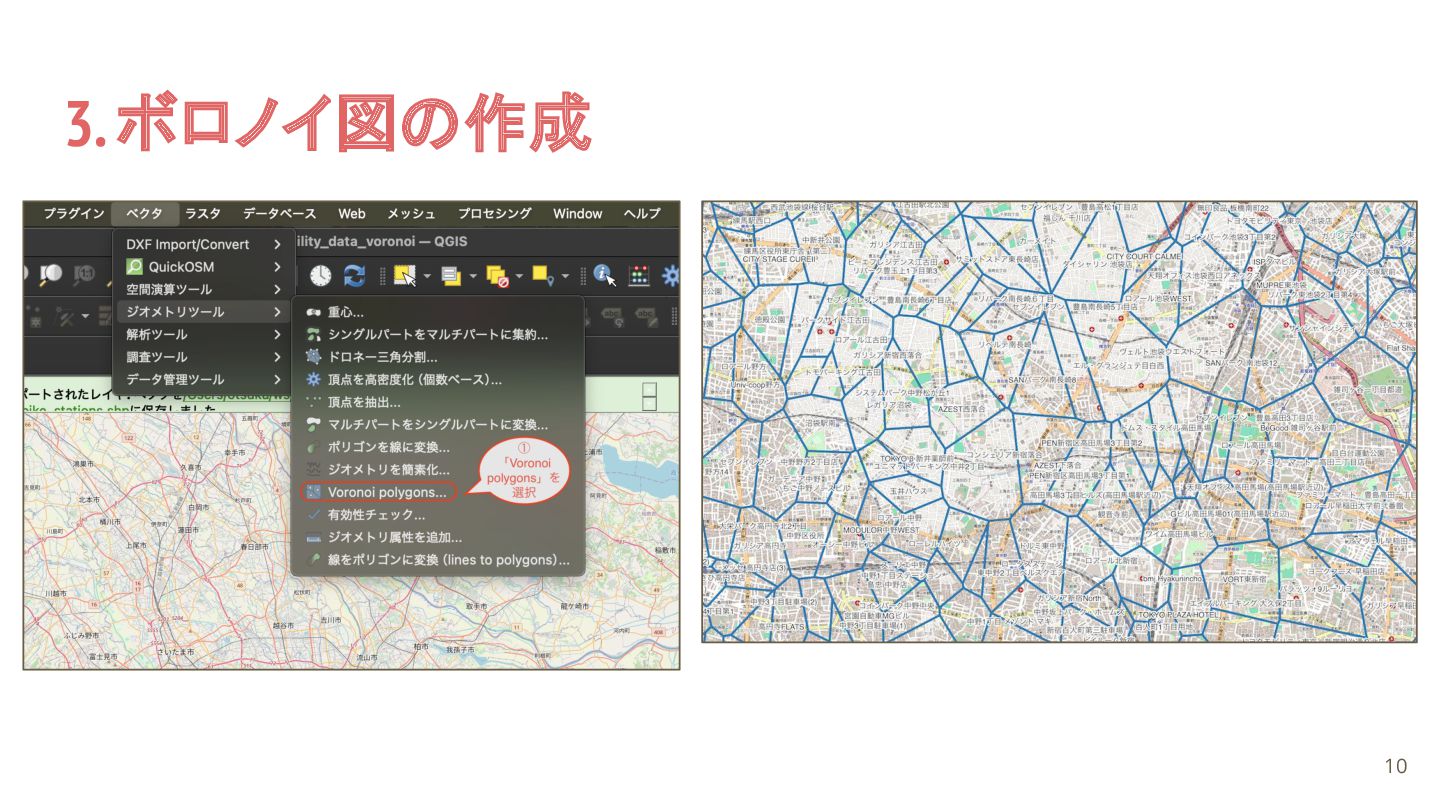Choose 頂点を高密度化 (個数ベース)...
Viewport: 1440px width, 810px height.
point(436,380)
